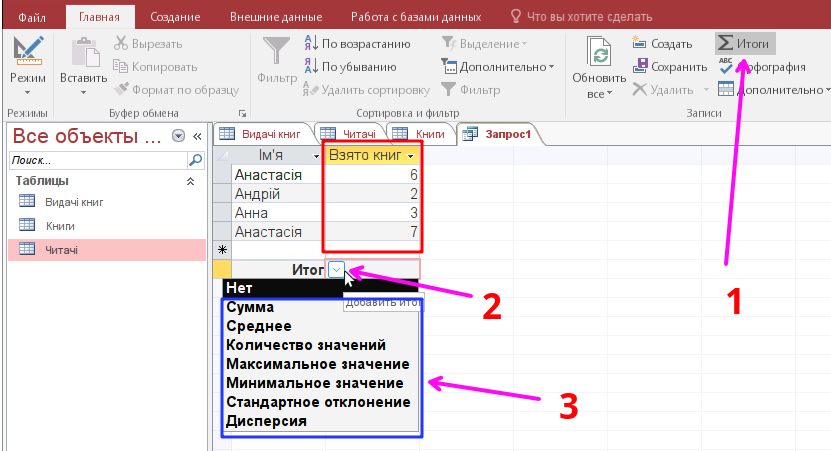831x451 pixels.
Task: Open Дополнительно records dropdown
Action: point(774,90)
